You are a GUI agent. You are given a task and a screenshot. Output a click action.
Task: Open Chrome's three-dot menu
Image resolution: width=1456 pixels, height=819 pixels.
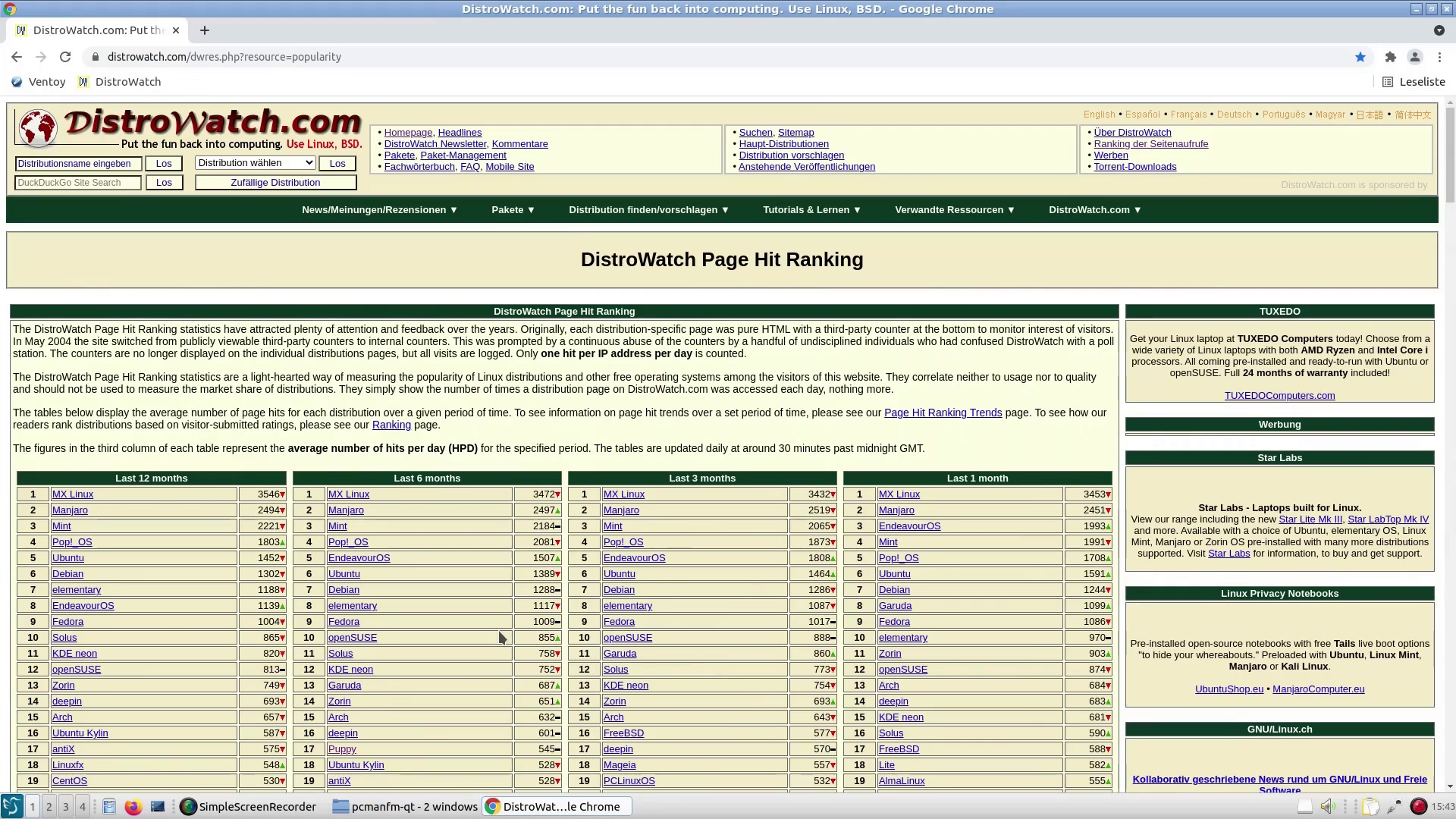(1439, 57)
